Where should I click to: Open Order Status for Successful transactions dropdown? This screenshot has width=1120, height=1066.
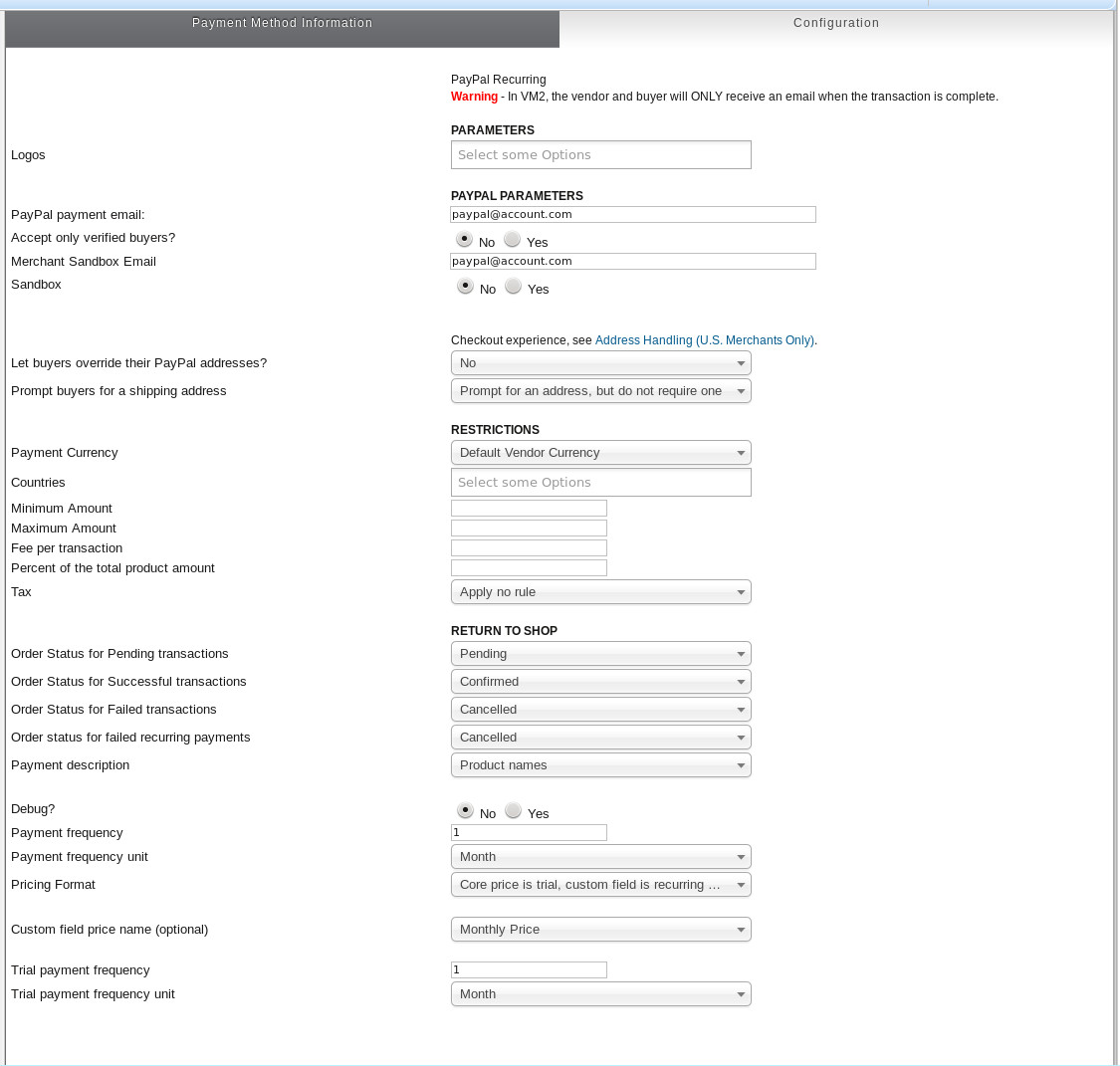point(600,682)
